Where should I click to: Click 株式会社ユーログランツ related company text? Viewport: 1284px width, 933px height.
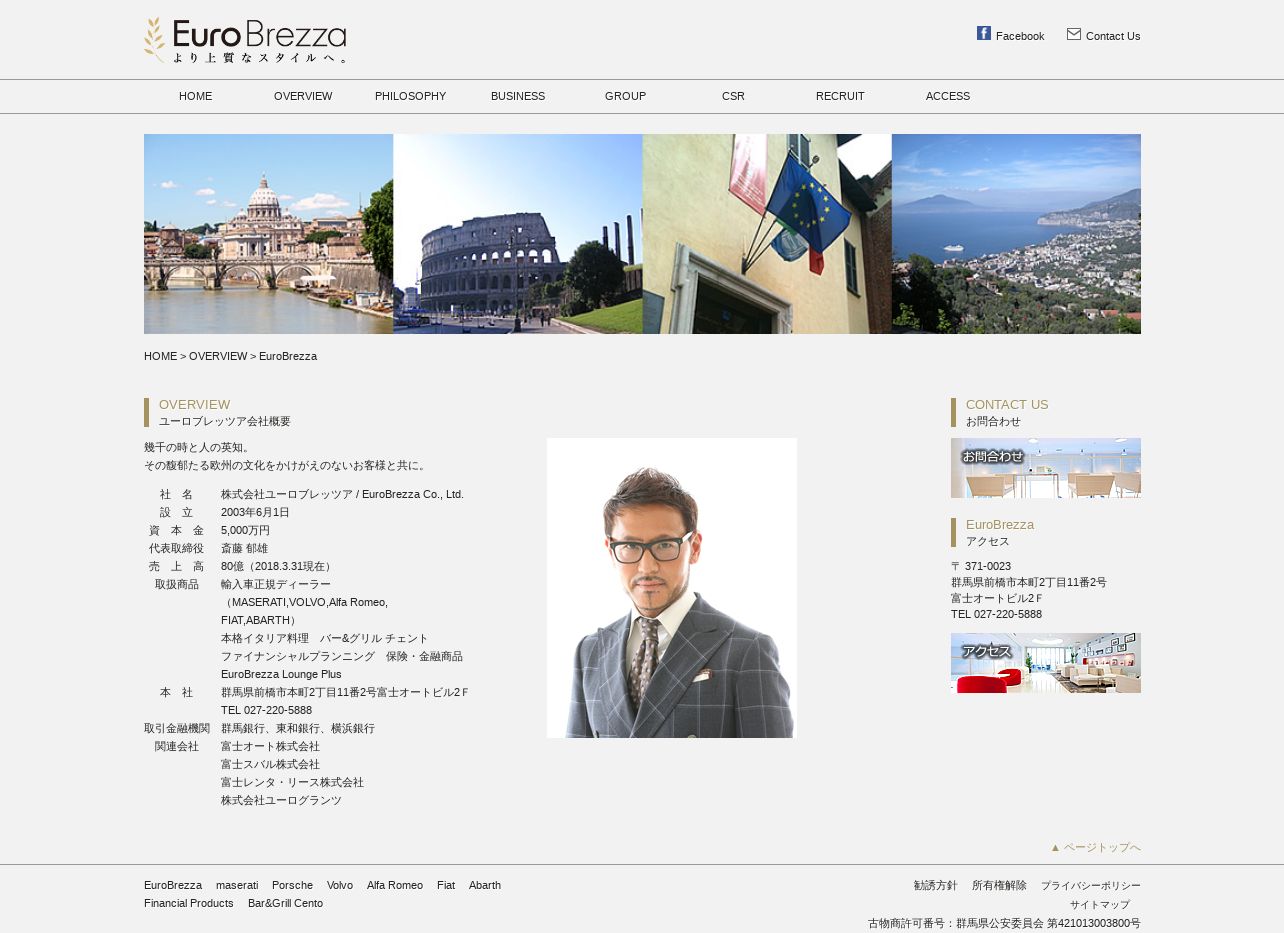(281, 800)
